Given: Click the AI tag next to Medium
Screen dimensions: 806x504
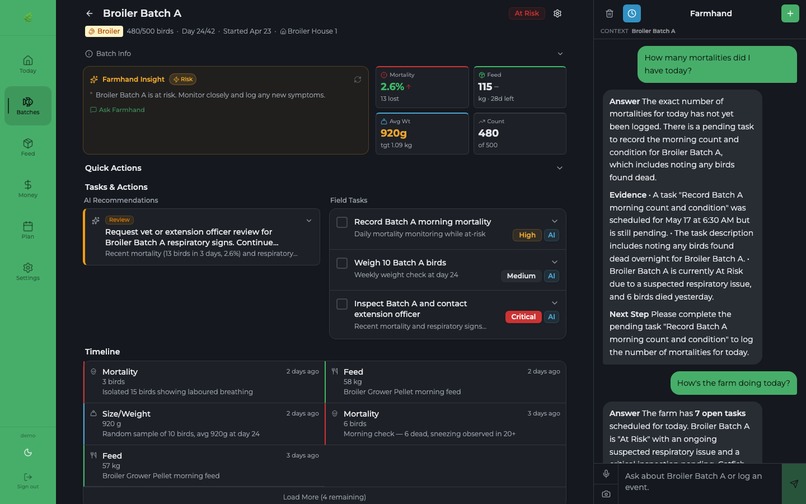Looking at the screenshot, I should pyautogui.click(x=551, y=276).
